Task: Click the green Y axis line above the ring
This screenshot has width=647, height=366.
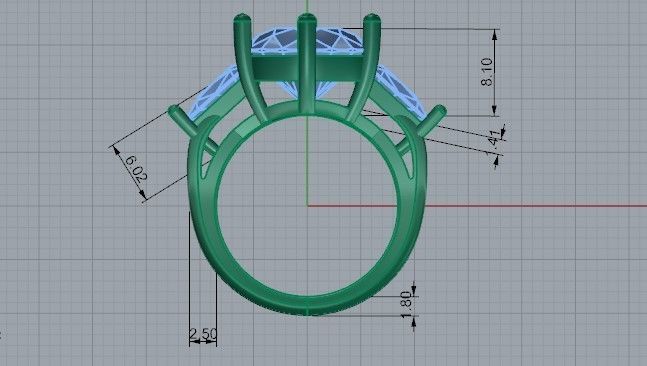Action: click(x=307, y=6)
